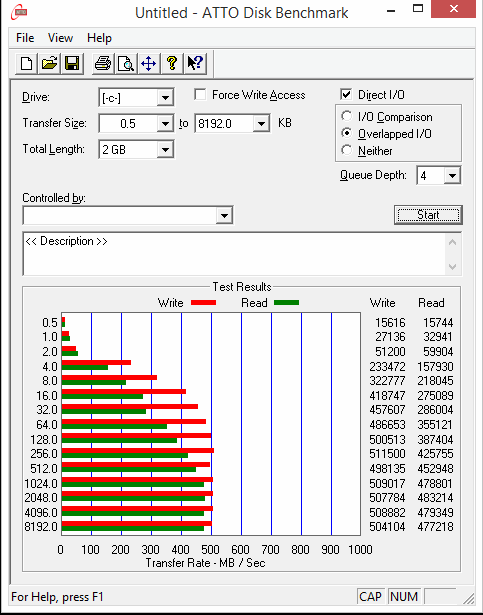Select the Overlapped I/O radio button
Image resolution: width=483 pixels, height=615 pixels.
point(346,133)
